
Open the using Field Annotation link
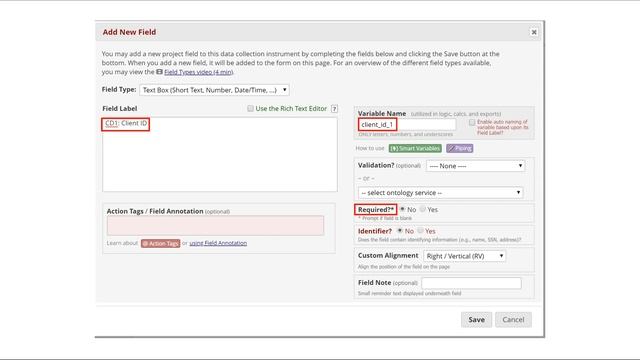(218, 243)
